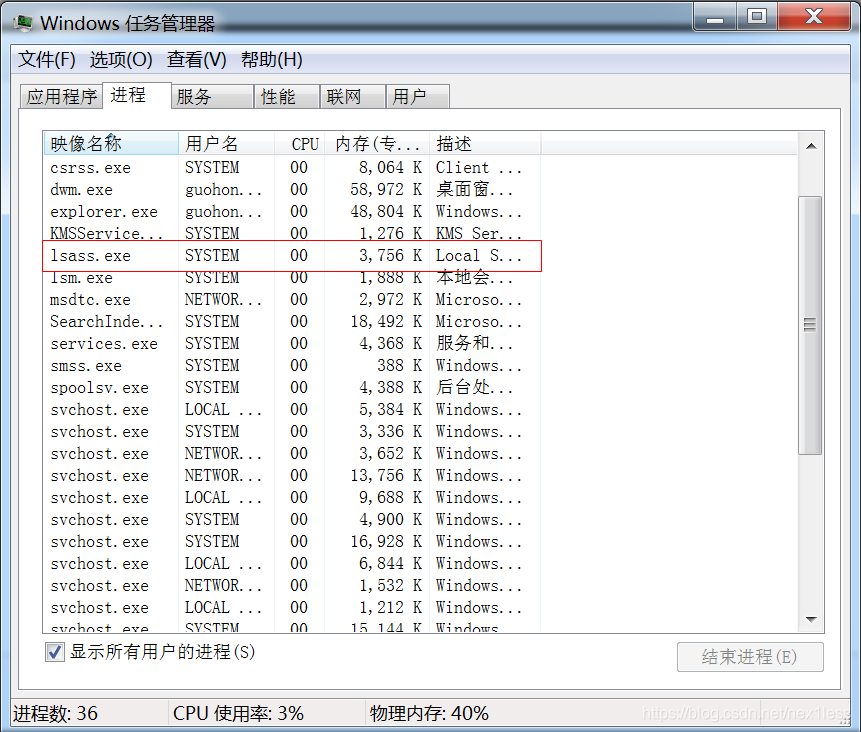This screenshot has width=861, height=732.
Task: Click 进程数: 36 in status bar
Action: 55,713
